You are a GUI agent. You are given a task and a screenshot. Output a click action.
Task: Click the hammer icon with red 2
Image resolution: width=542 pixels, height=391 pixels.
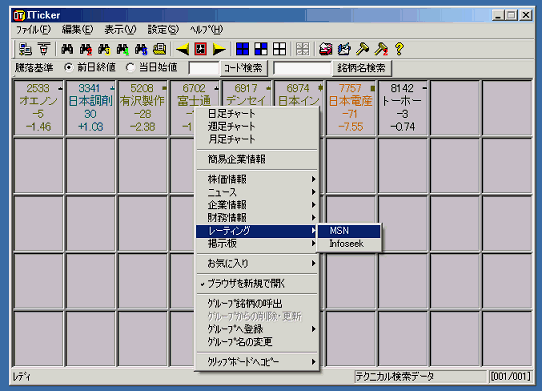tap(381, 49)
